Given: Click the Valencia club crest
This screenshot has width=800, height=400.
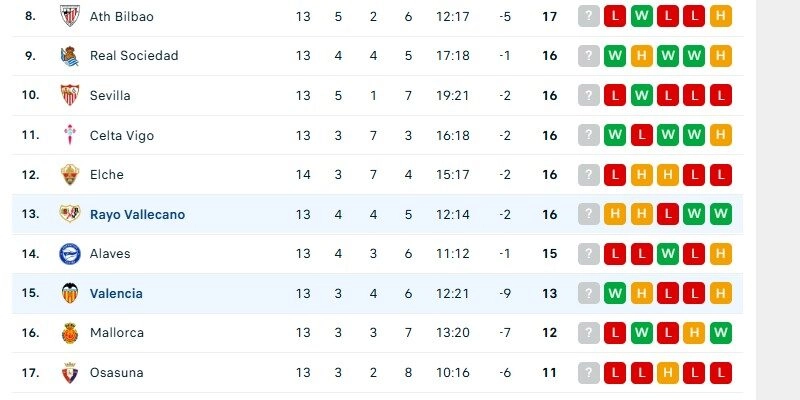Looking at the screenshot, I should coord(69,293).
